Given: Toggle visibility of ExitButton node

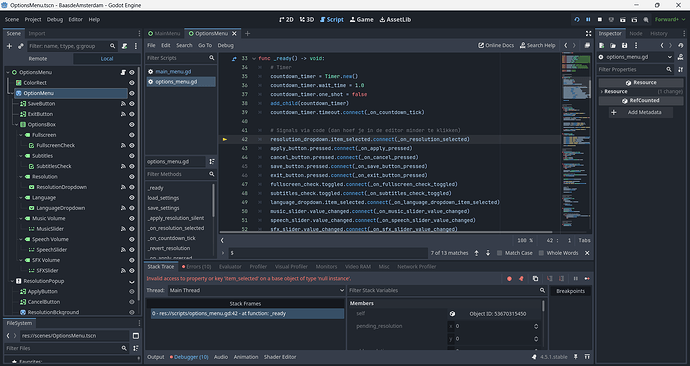Looking at the screenshot, I should click(x=132, y=114).
